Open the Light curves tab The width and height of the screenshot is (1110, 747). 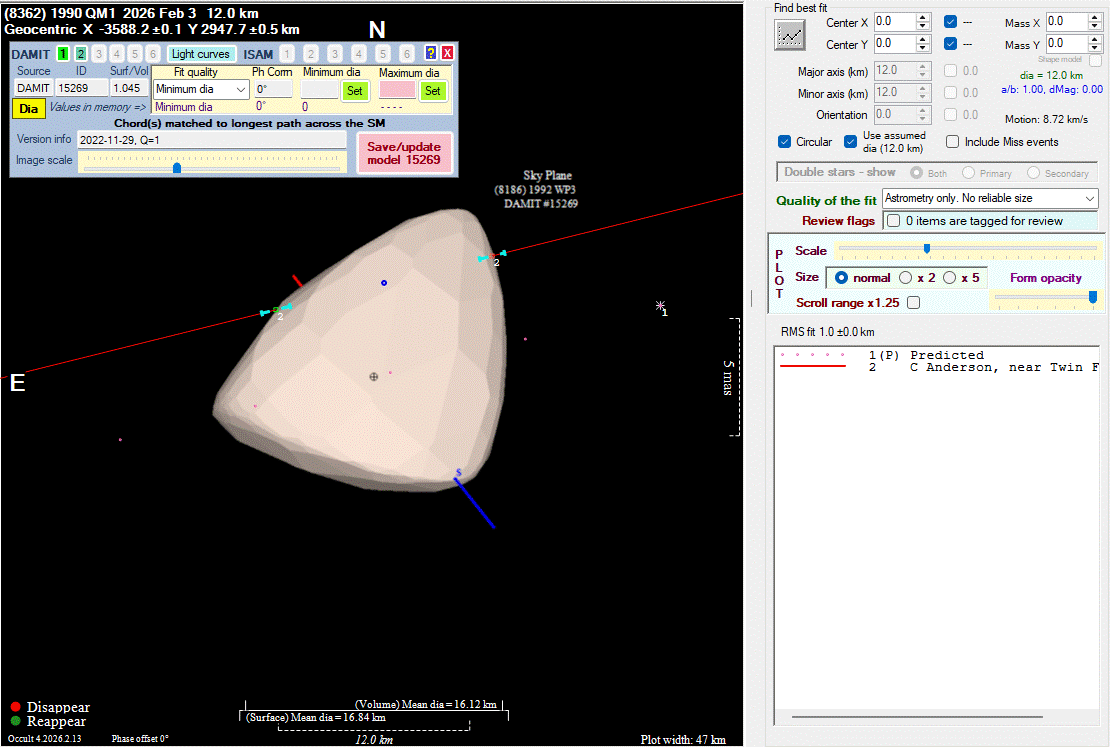pos(201,54)
